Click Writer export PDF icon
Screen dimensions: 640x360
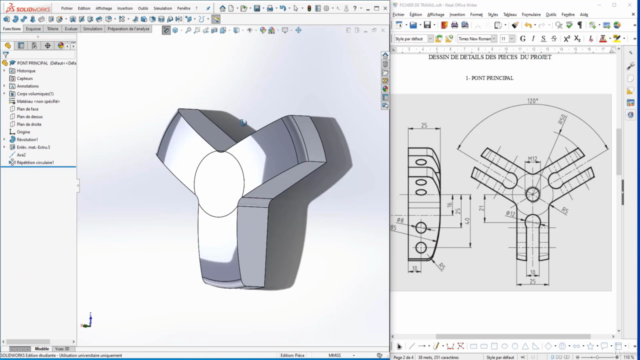tap(444, 25)
